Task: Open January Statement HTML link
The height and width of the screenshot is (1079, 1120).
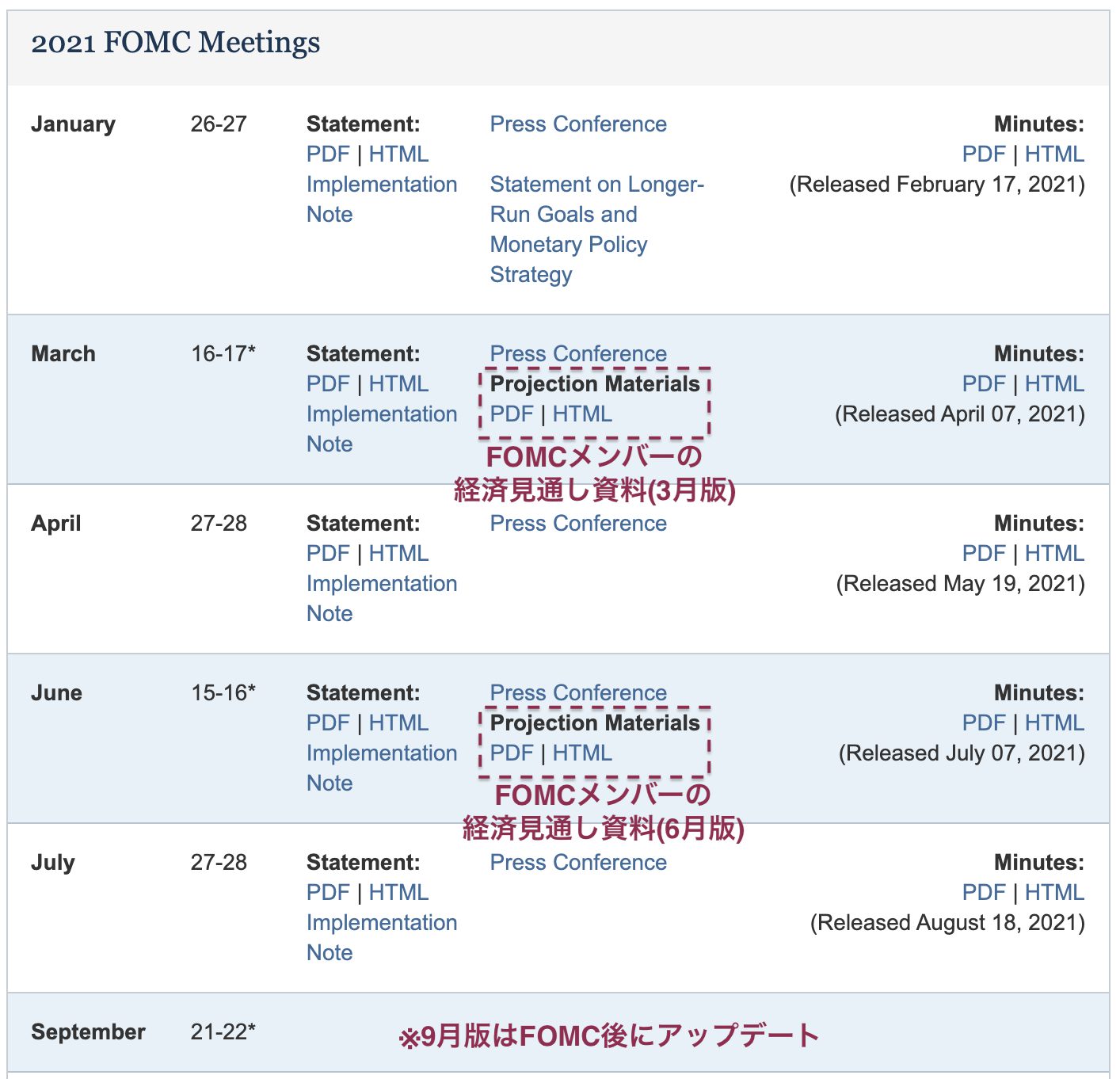Action: pos(398,154)
